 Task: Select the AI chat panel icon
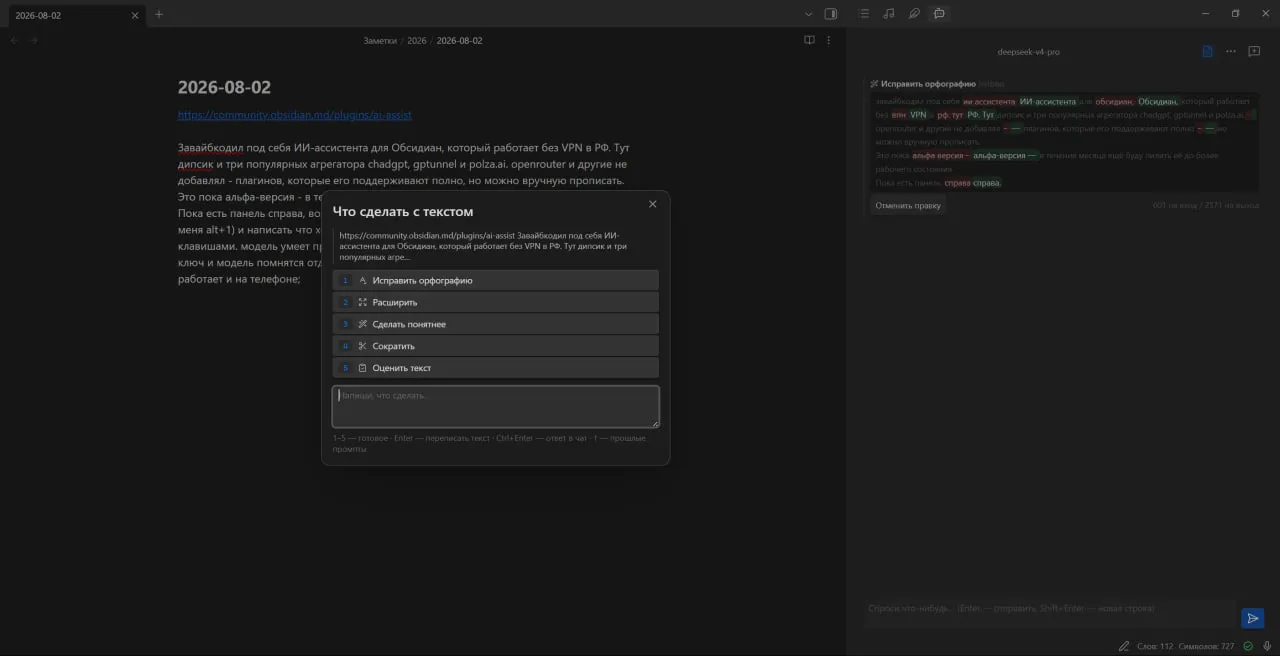tap(938, 14)
